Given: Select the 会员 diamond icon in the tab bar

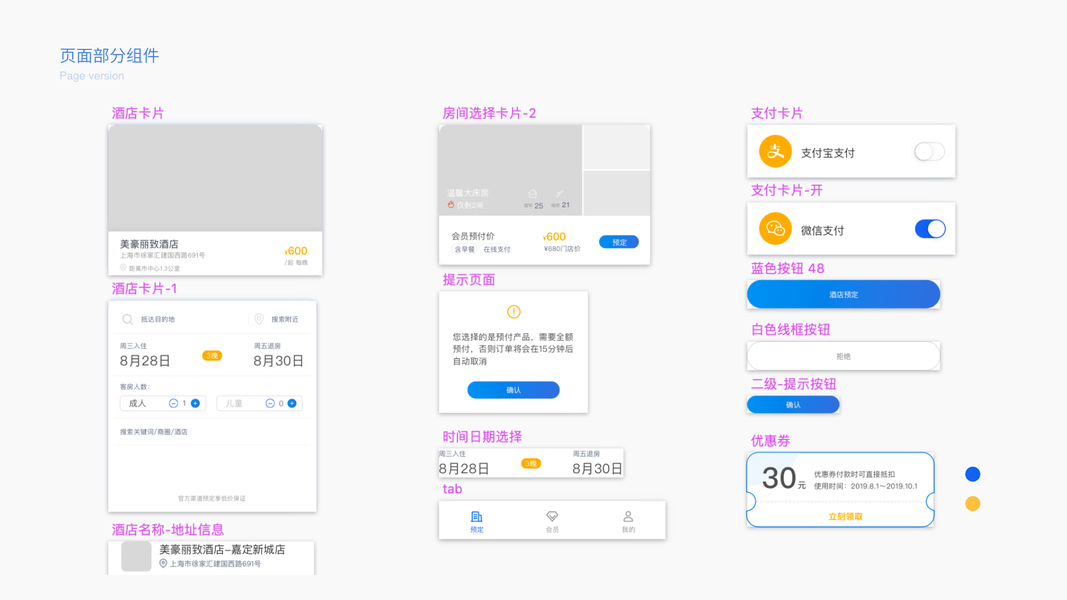Looking at the screenshot, I should [x=552, y=516].
